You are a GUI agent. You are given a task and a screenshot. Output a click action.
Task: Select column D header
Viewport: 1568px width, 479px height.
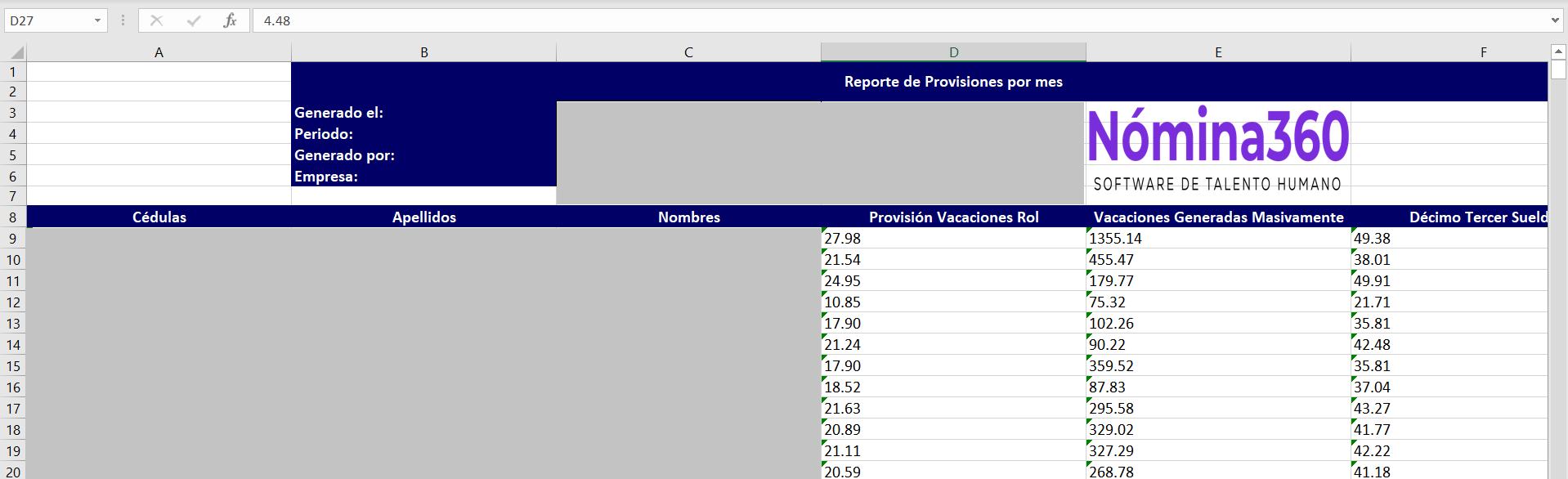(953, 52)
